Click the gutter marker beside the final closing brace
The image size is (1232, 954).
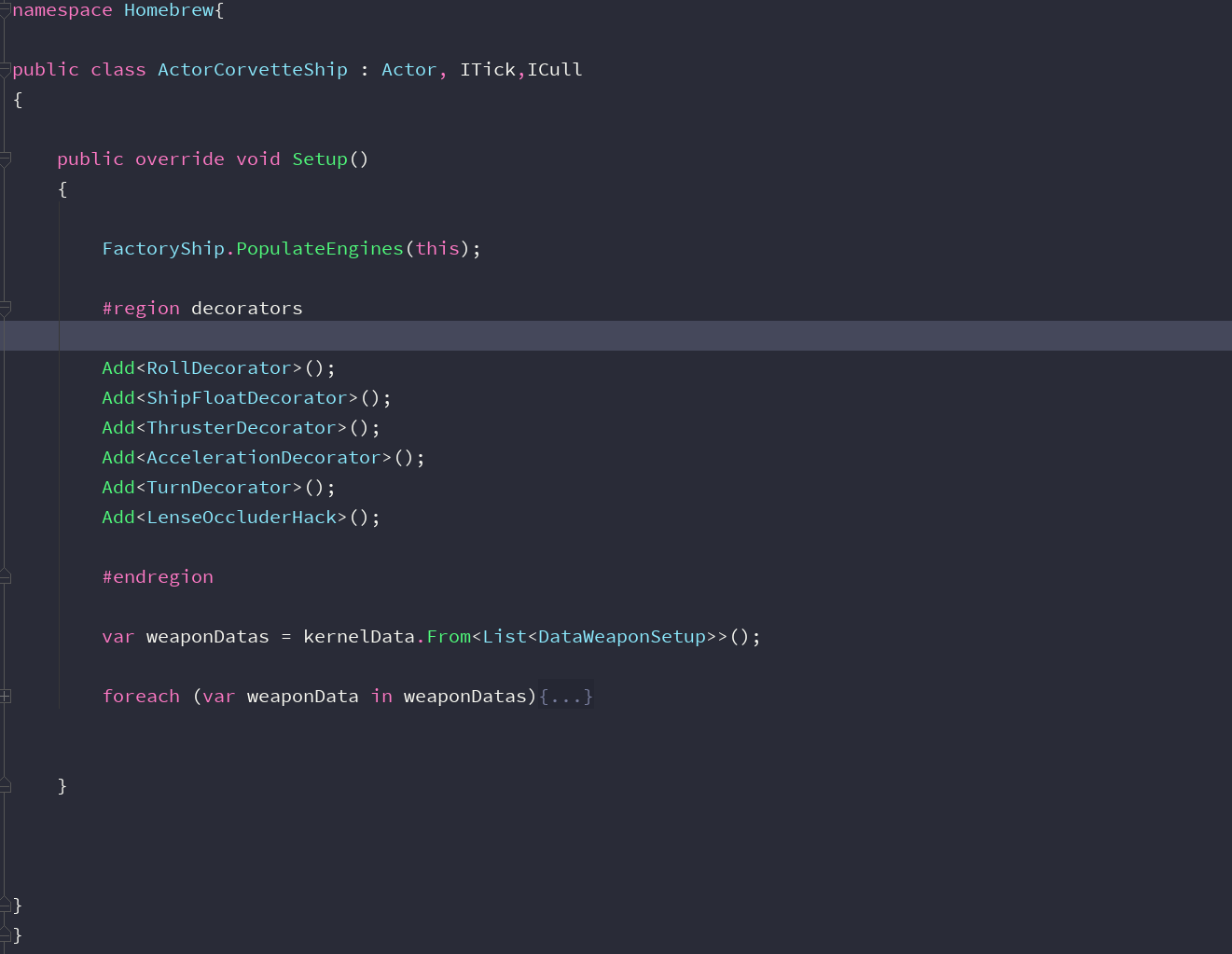pos(5,934)
